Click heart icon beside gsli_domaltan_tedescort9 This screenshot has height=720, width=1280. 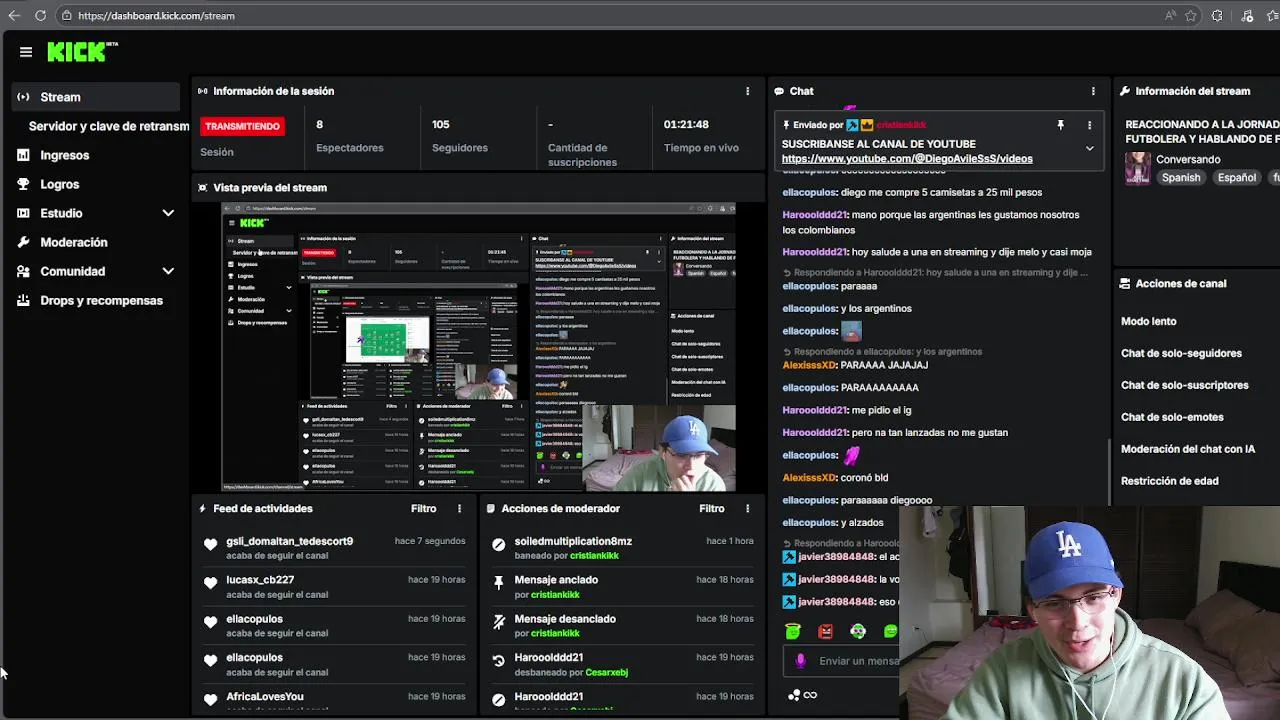[x=210, y=545]
